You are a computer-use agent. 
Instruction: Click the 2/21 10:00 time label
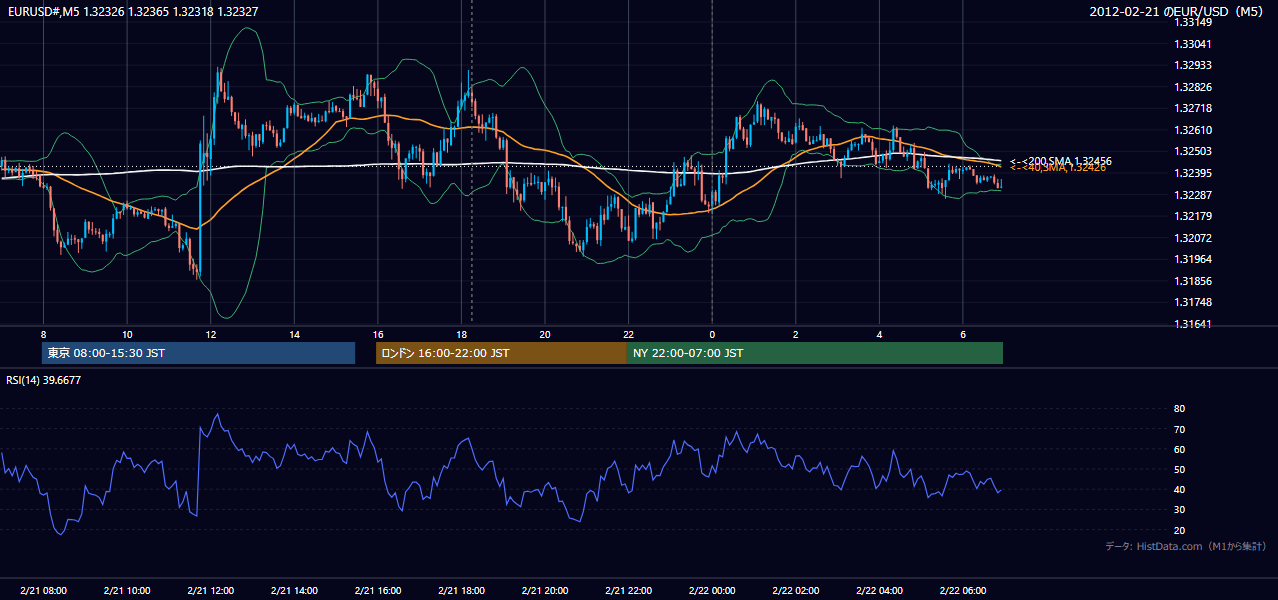pyautogui.click(x=127, y=591)
